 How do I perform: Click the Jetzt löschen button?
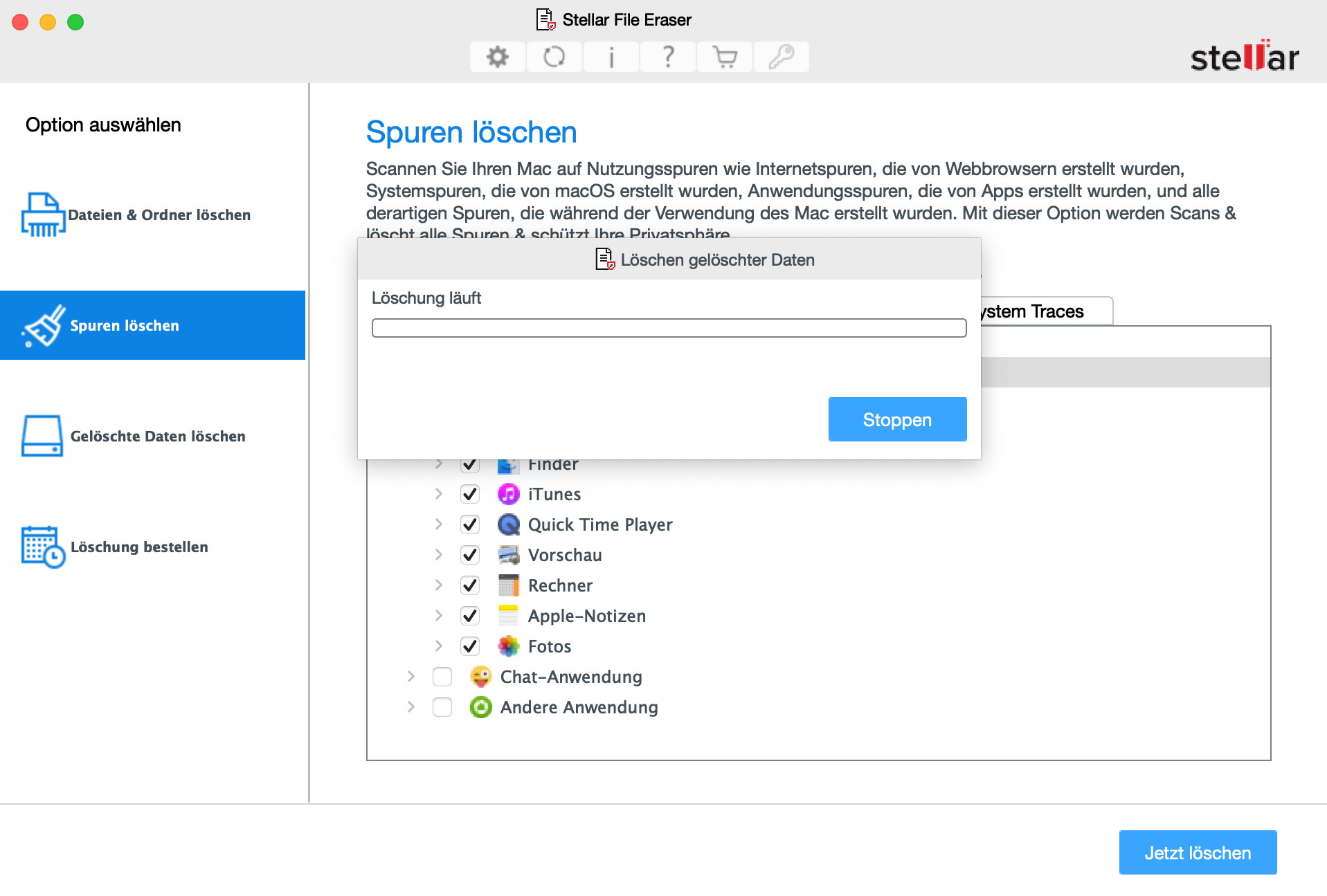(1198, 852)
